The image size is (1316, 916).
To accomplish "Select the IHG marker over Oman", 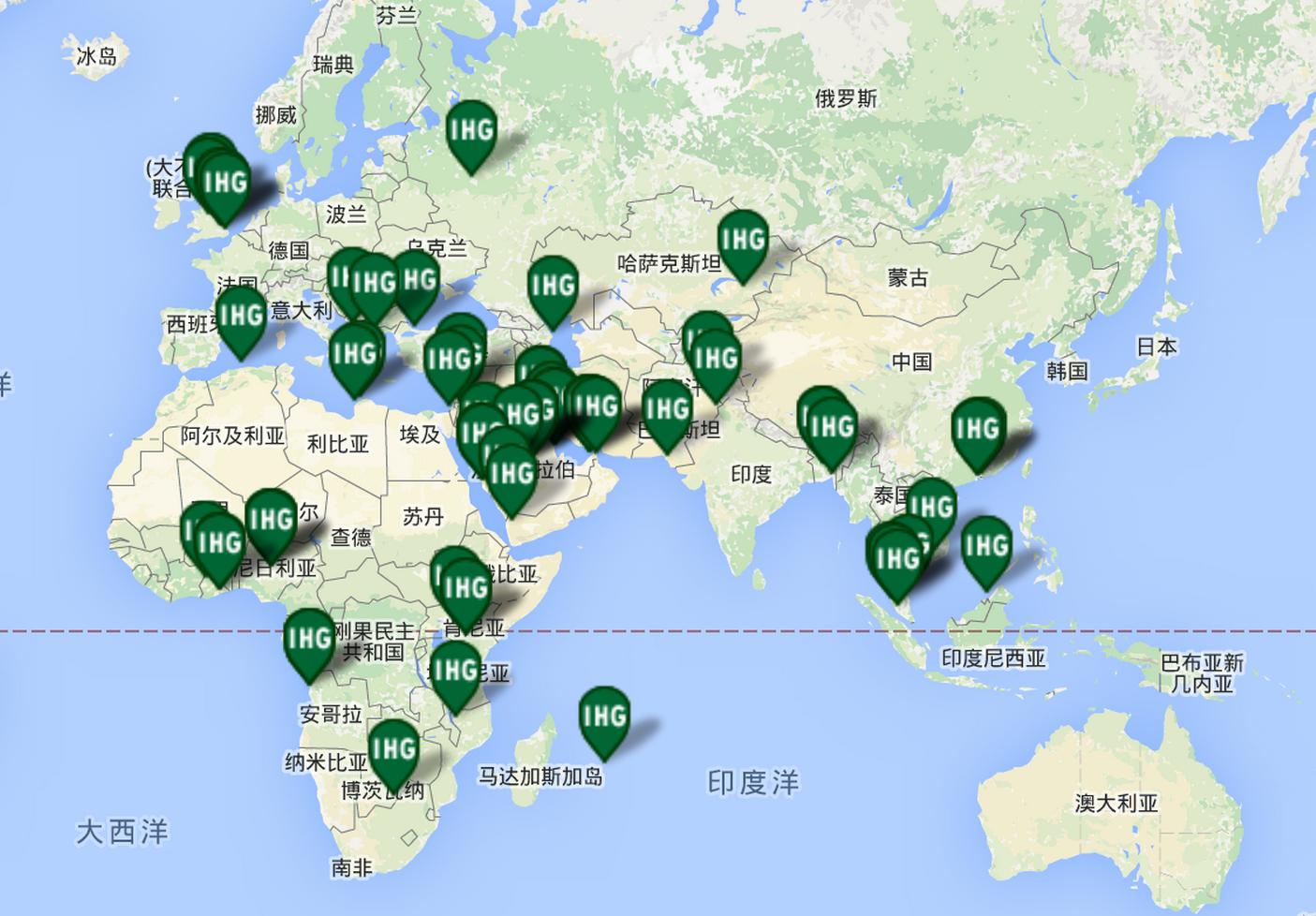I will click(x=596, y=413).
